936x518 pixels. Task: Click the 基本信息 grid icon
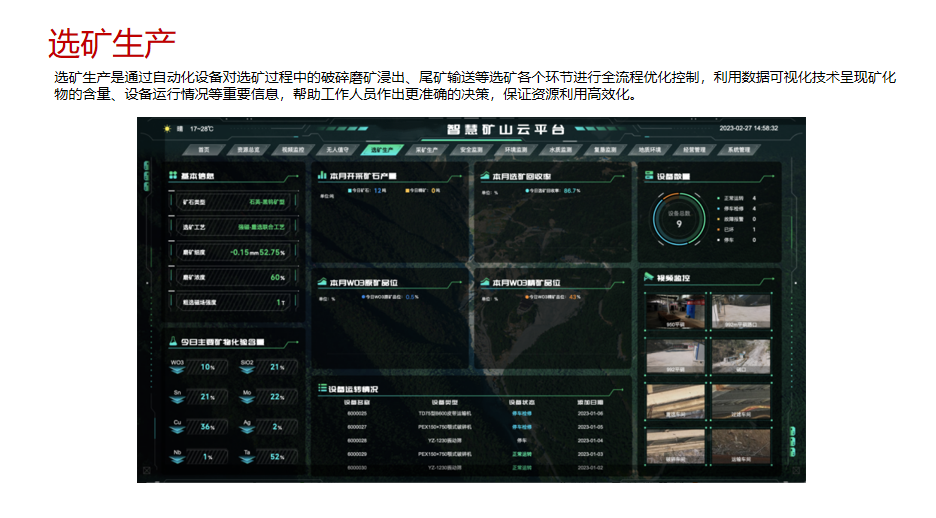pyautogui.click(x=172, y=176)
